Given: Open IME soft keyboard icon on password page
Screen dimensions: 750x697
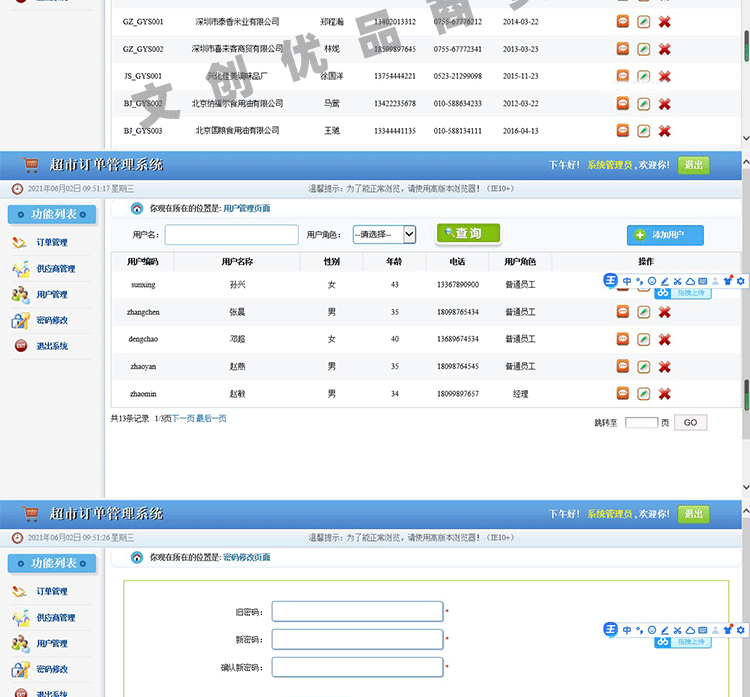Looking at the screenshot, I should point(703,631).
